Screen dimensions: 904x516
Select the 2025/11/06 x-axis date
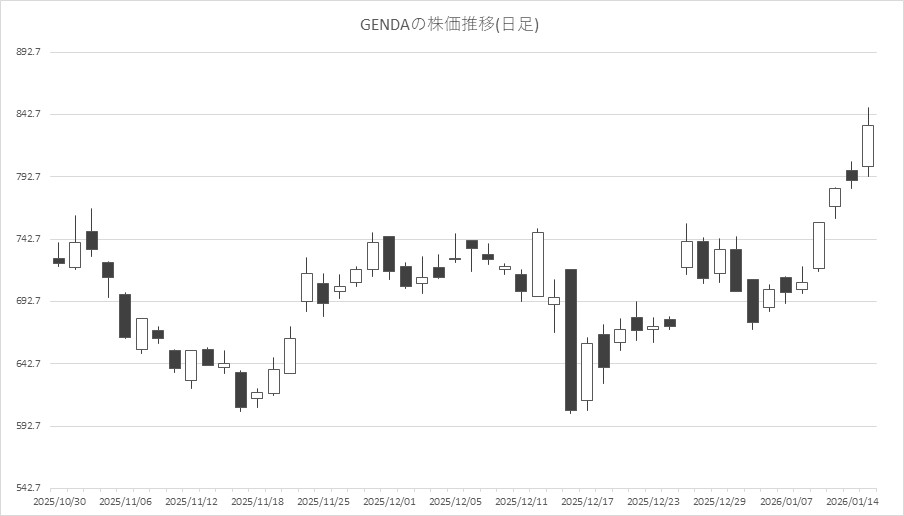125,501
